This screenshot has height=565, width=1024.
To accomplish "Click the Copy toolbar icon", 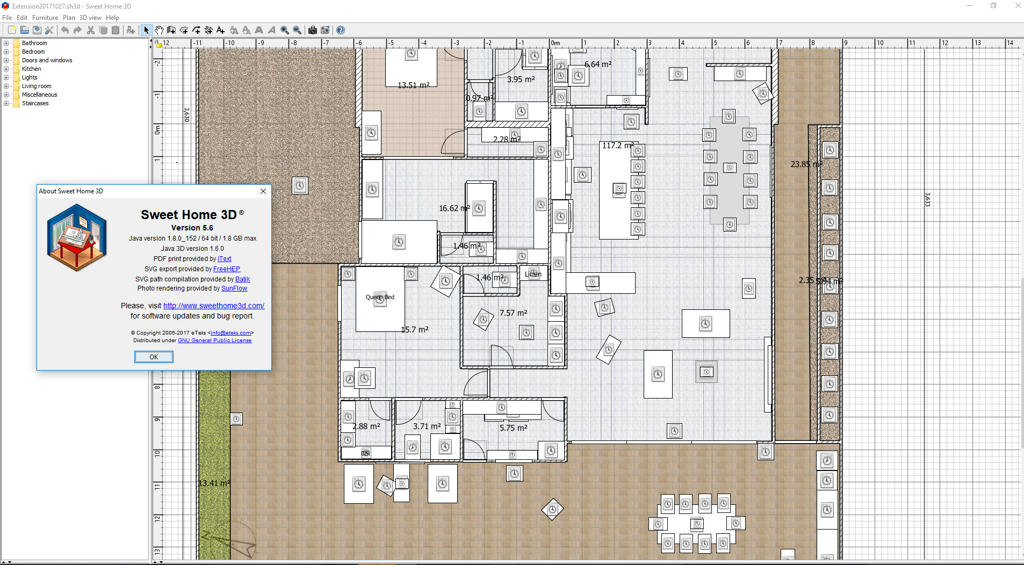I will point(103,30).
